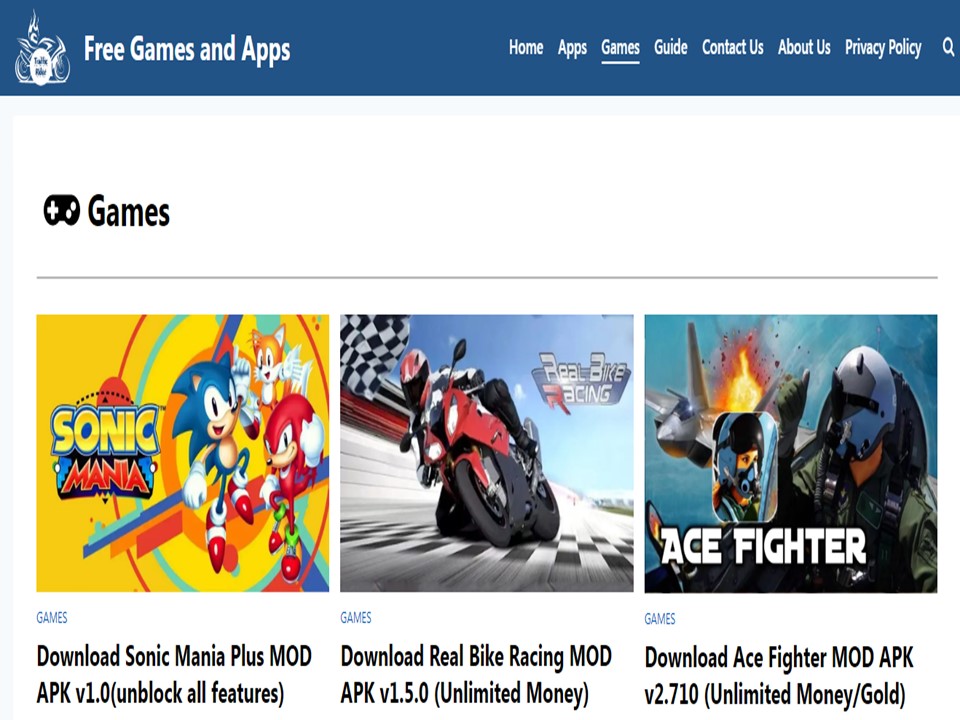Open the Sonic Mania thumbnail image
Viewport: 960px width, 720px height.
click(x=182, y=453)
